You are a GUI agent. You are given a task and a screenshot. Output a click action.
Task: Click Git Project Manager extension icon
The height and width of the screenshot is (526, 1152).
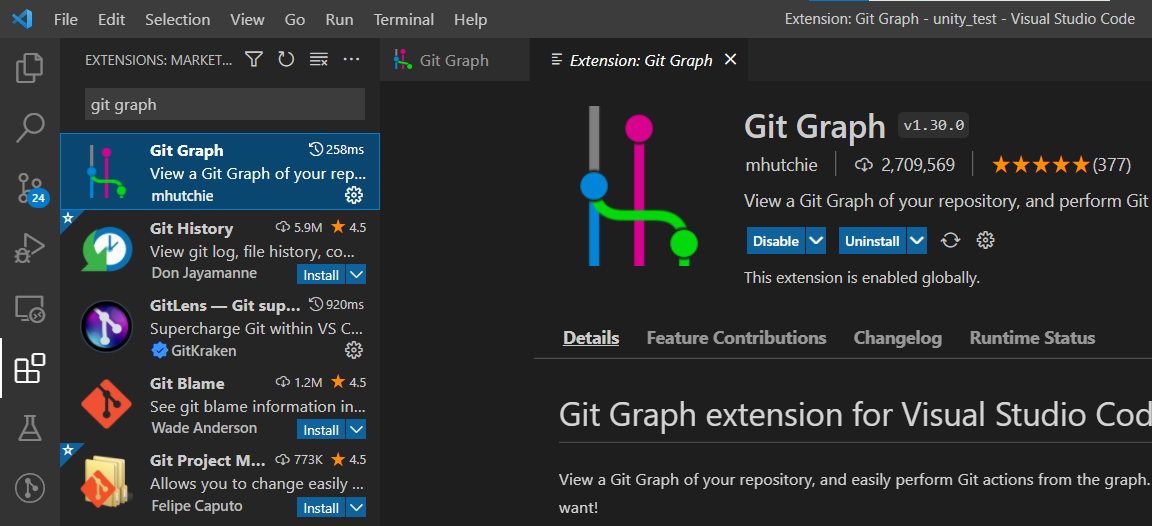[107, 481]
